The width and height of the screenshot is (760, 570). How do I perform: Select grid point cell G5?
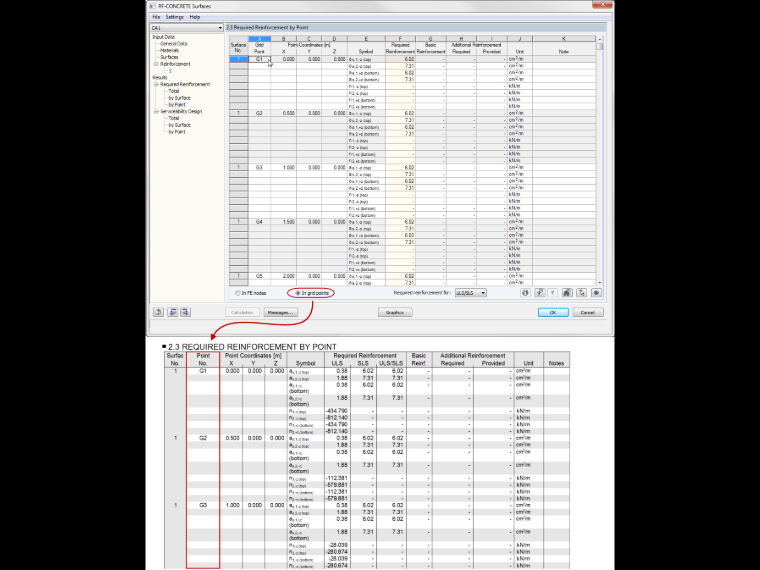[259, 276]
